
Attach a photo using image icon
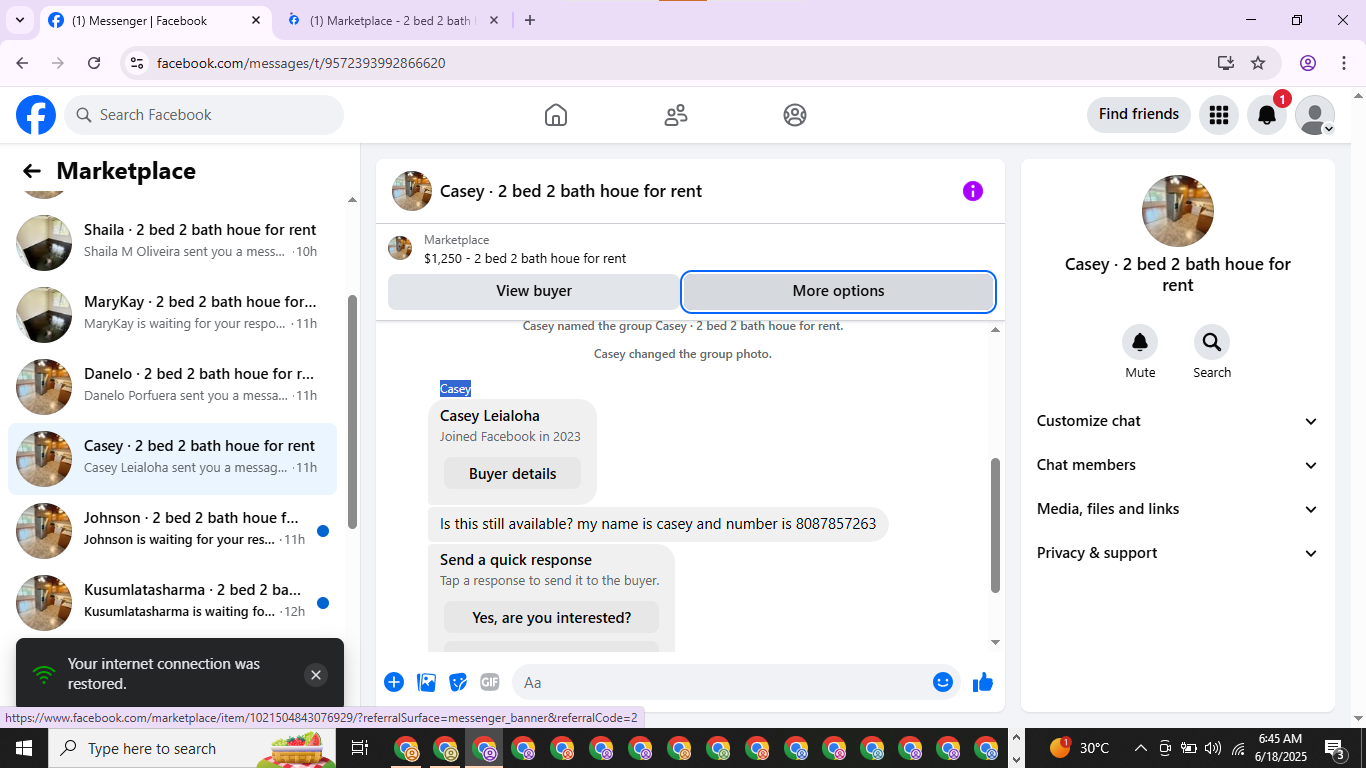click(427, 682)
